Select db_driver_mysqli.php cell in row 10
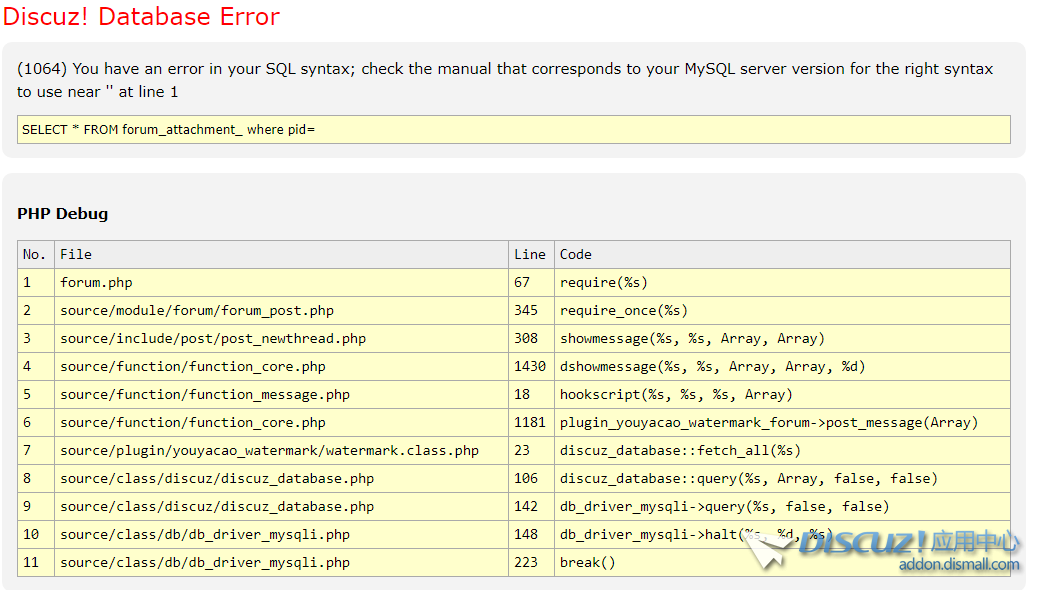Image resolution: width=1038 pixels, height=590 pixels. click(x=281, y=534)
